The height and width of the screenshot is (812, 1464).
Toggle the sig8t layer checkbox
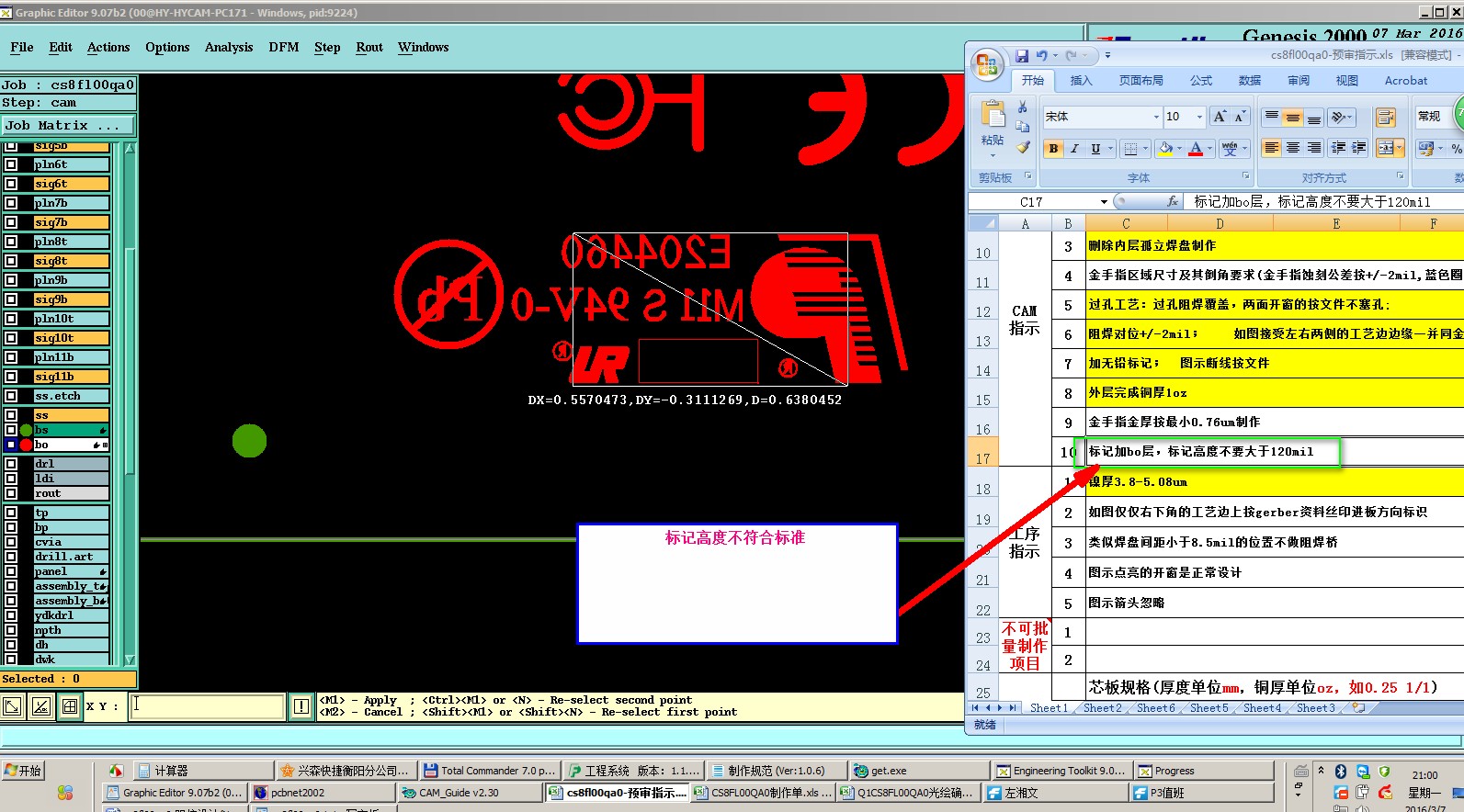[11, 261]
